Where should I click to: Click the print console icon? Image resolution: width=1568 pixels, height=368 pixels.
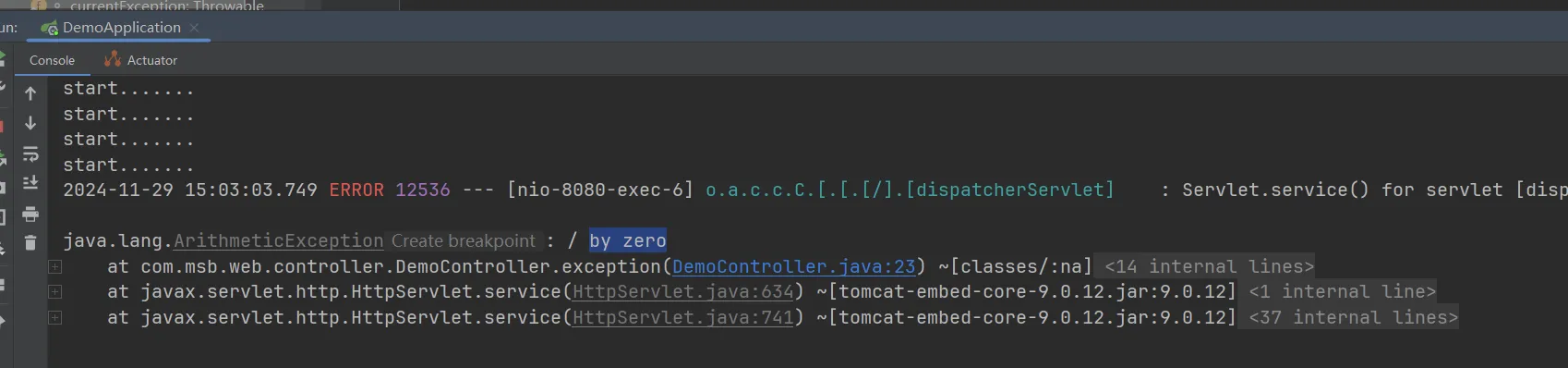click(x=30, y=214)
